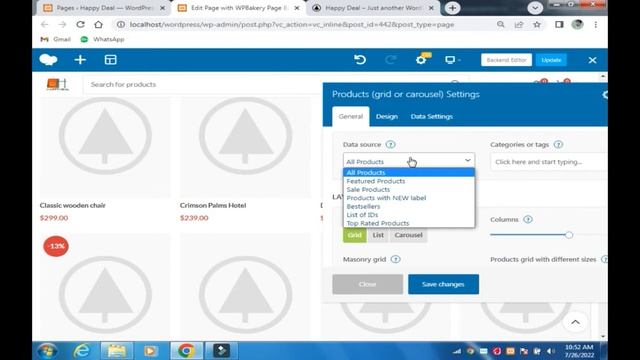The height and width of the screenshot is (360, 640).
Task: Open a new browser tab
Action: coord(452,8)
